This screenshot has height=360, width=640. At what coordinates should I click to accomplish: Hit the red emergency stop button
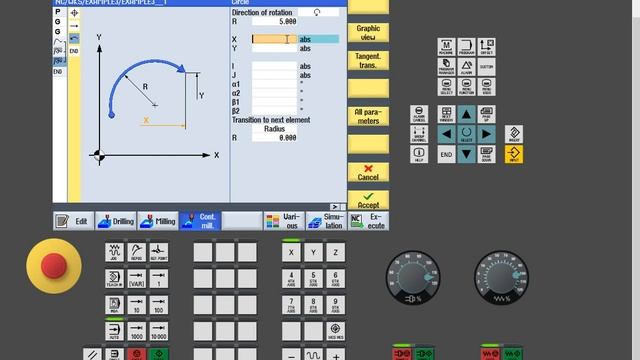(x=53, y=265)
